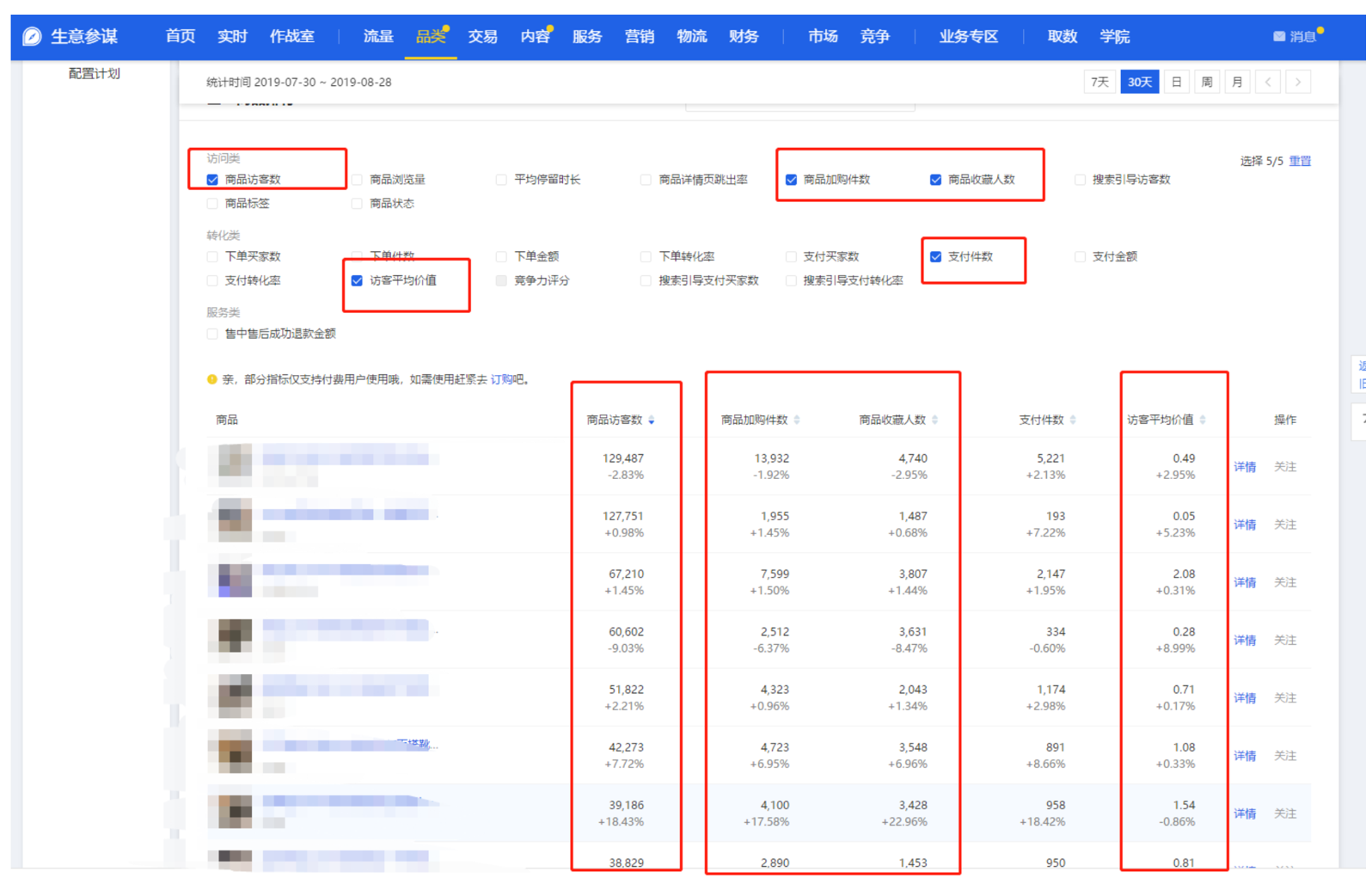Open 详情 for the 39,186 visitors row
Screen dimensions: 1372x878
[1245, 814]
